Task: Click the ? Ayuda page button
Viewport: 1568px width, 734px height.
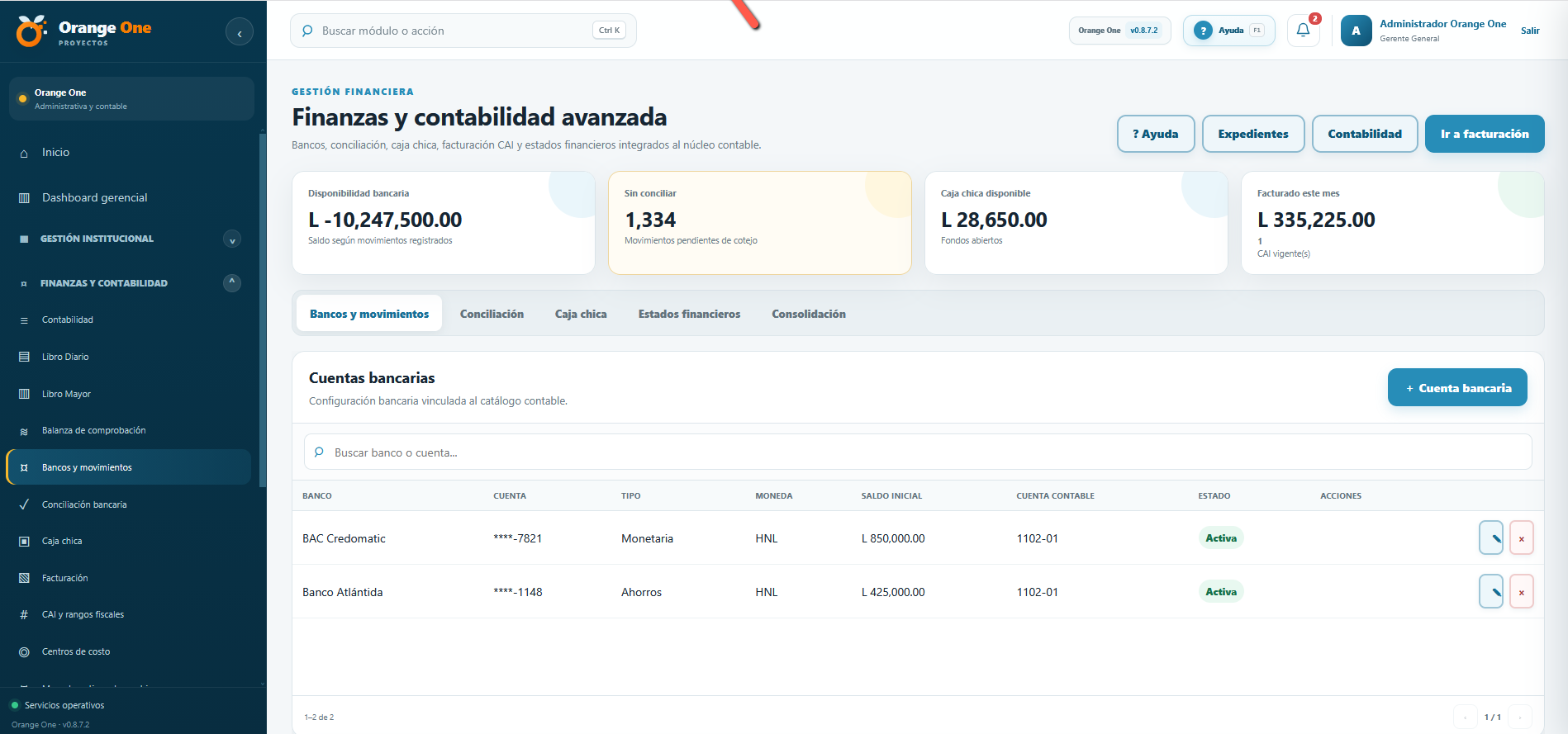Action: pyautogui.click(x=1156, y=134)
